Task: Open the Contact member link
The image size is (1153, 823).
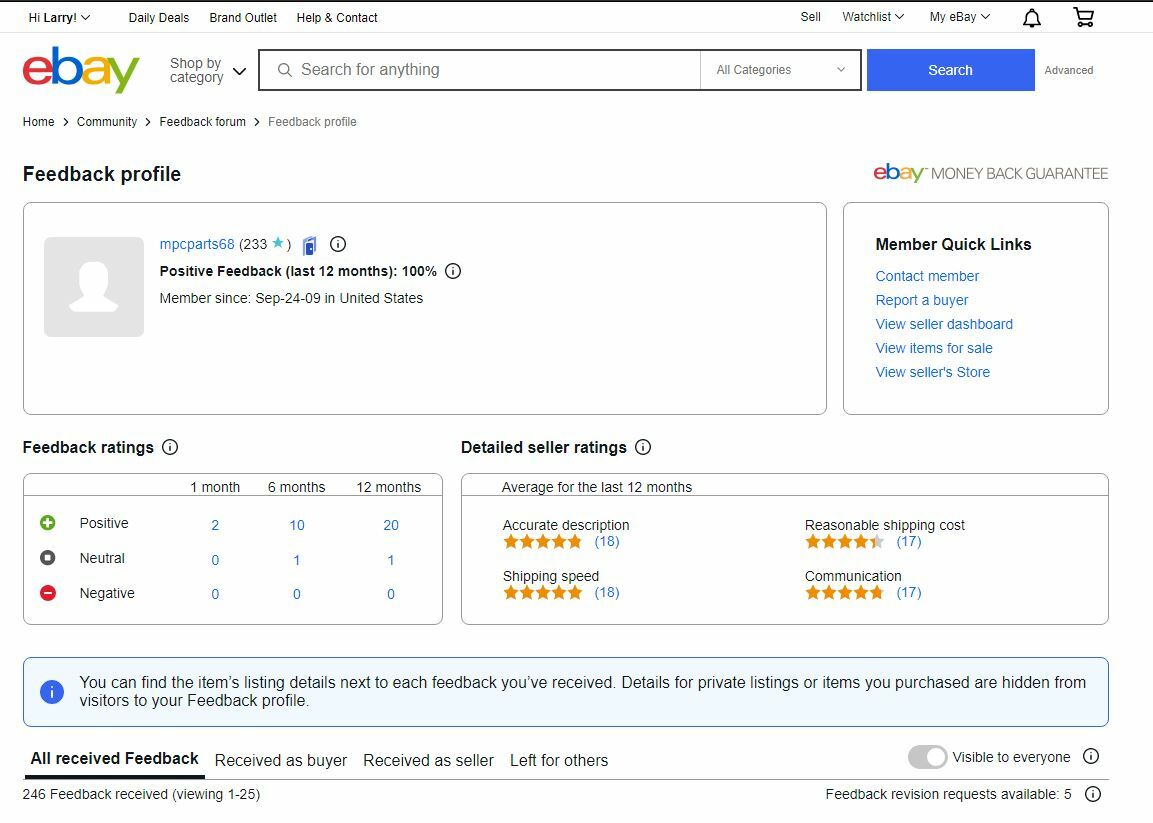Action: pos(927,276)
